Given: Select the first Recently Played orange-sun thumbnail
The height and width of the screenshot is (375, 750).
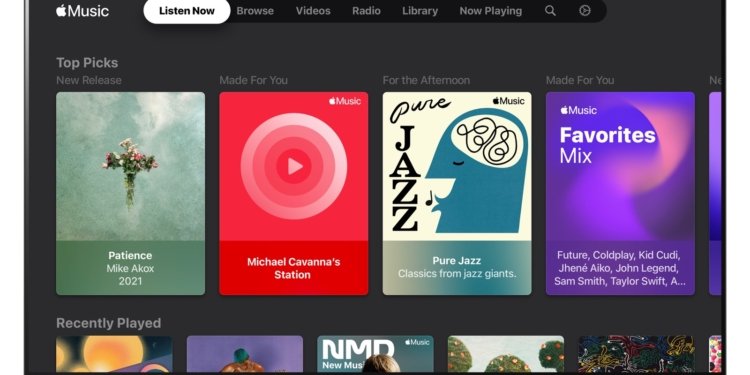Looking at the screenshot, I should pos(114,354).
